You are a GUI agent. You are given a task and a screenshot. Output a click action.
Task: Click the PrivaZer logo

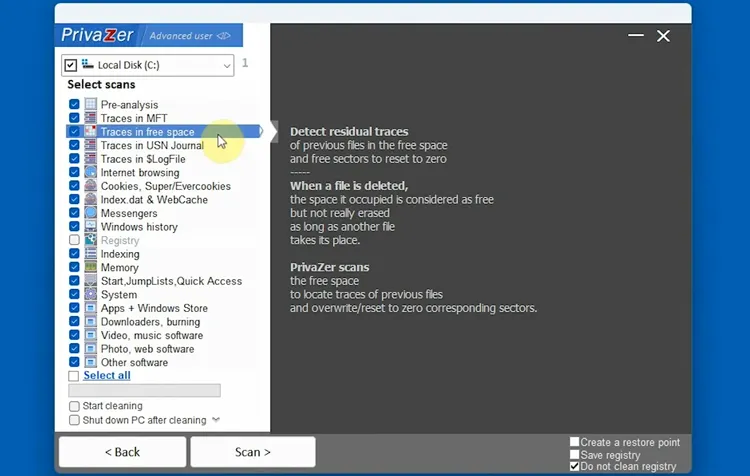pos(98,35)
